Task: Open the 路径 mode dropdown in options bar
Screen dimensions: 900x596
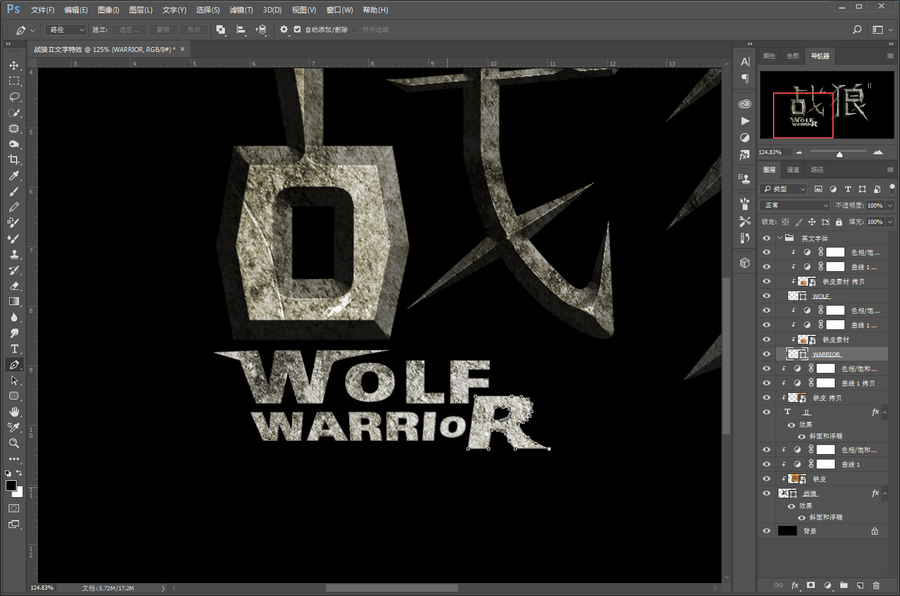Action: point(66,30)
